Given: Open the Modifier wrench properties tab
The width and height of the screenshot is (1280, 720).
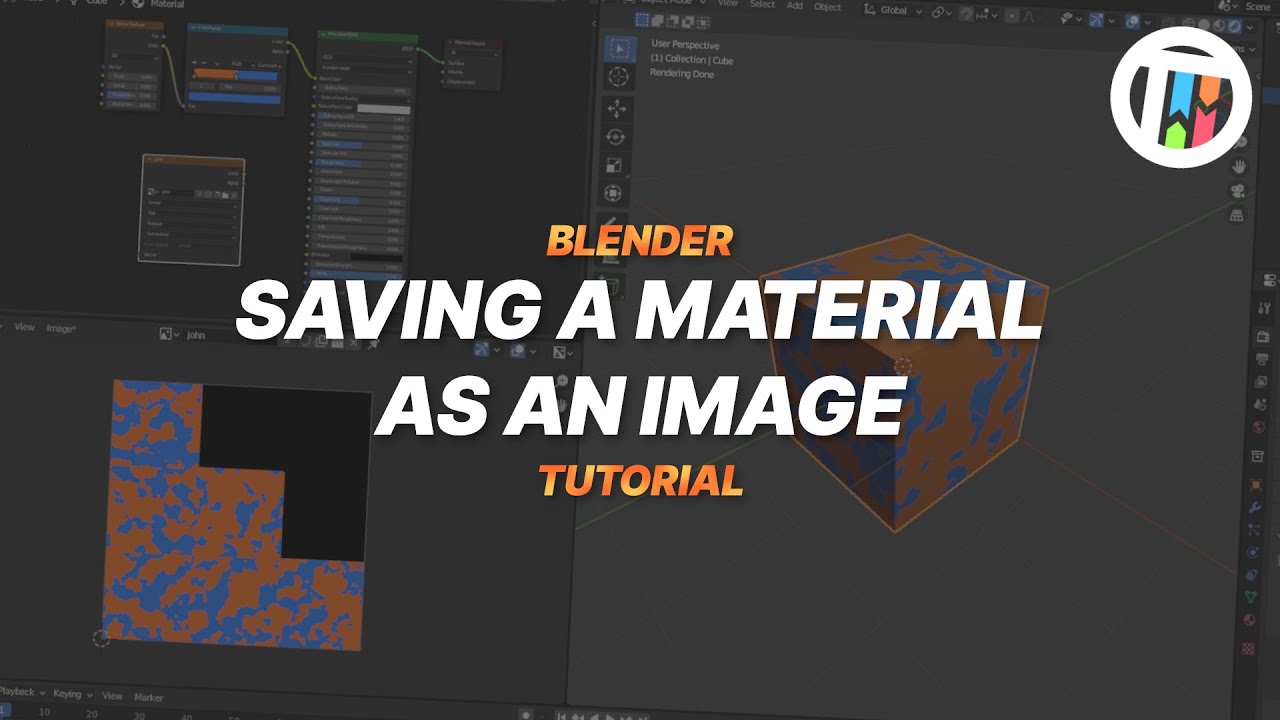Looking at the screenshot, I should 1255,507.
